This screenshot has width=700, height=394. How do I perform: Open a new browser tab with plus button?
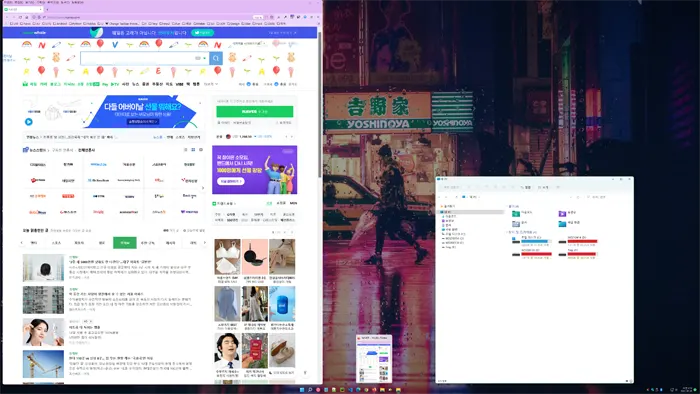(x=47, y=9)
